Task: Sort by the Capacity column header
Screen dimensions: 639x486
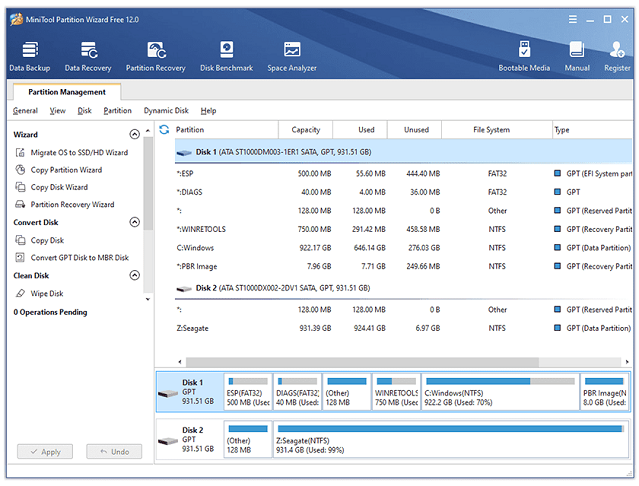Action: (x=306, y=130)
